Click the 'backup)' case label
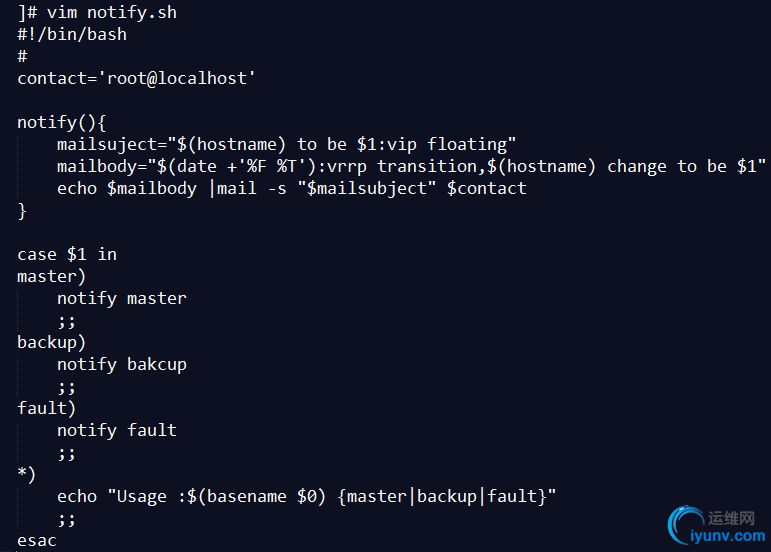This screenshot has width=771, height=552. (52, 342)
